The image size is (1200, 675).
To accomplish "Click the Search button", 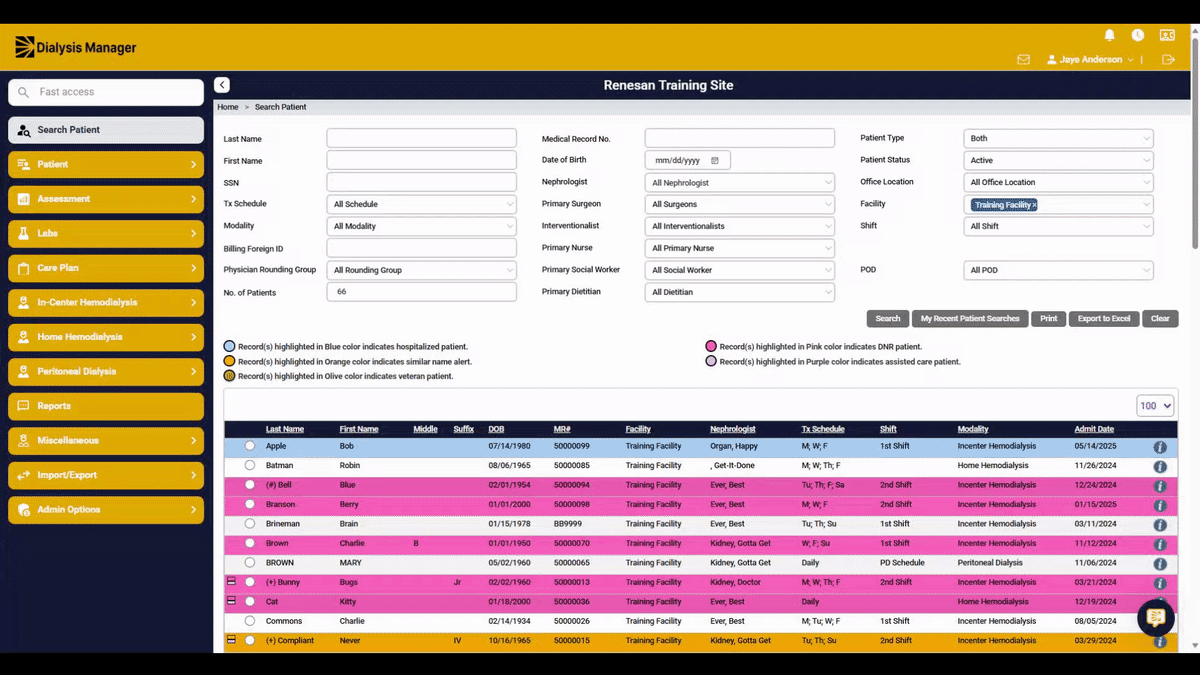I will [x=888, y=318].
